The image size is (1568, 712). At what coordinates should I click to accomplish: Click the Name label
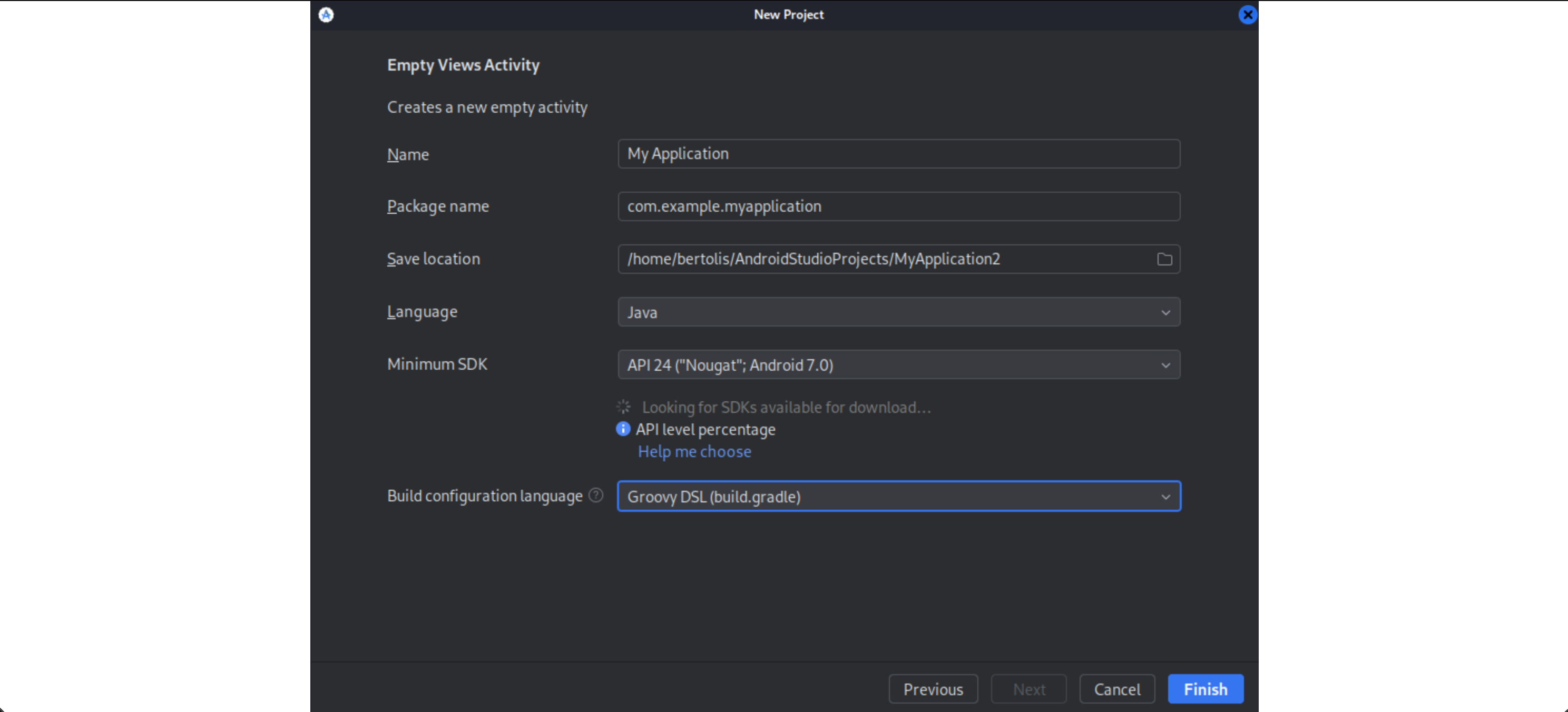[x=408, y=155]
